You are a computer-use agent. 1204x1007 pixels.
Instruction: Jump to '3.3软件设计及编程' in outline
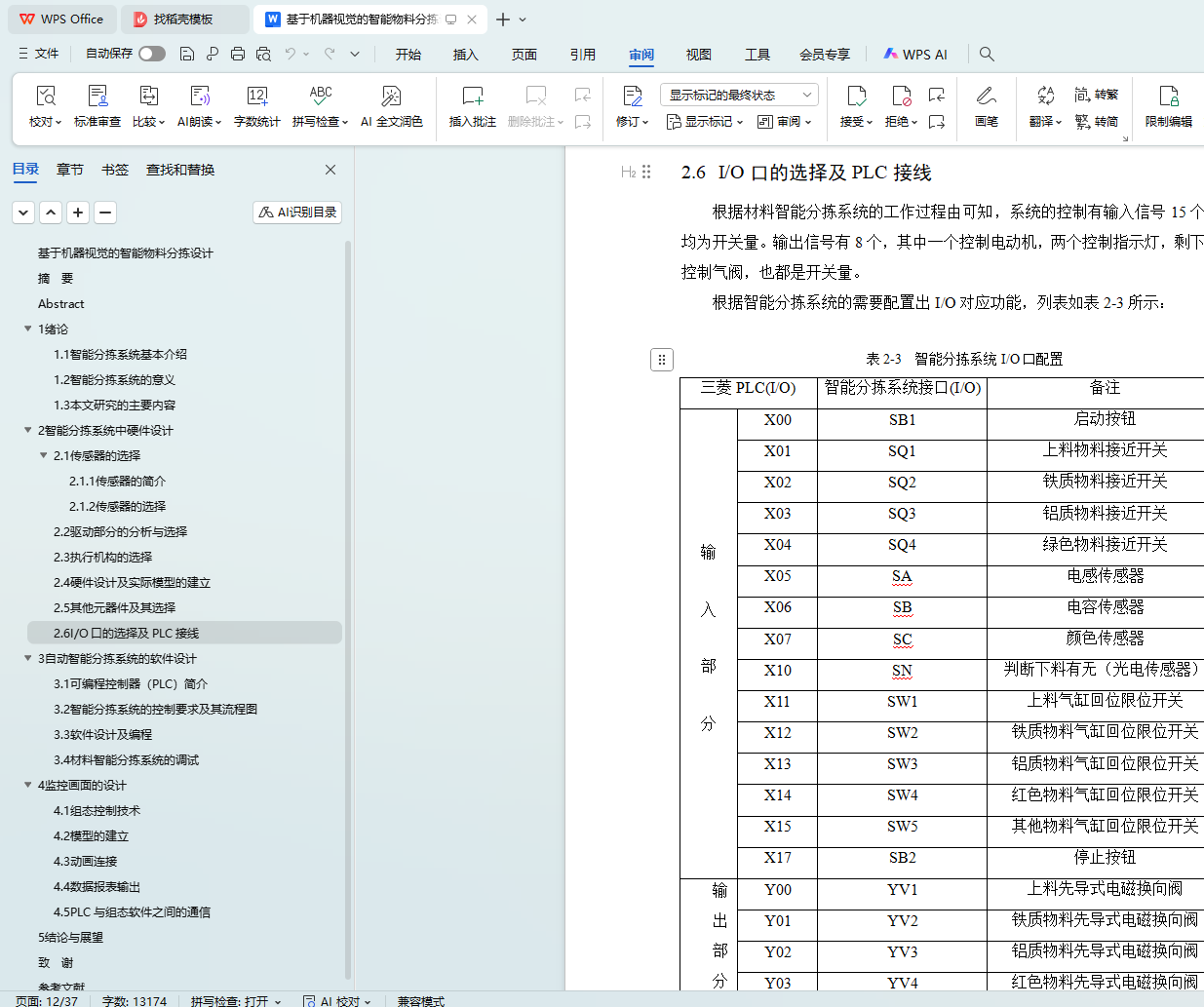102,734
